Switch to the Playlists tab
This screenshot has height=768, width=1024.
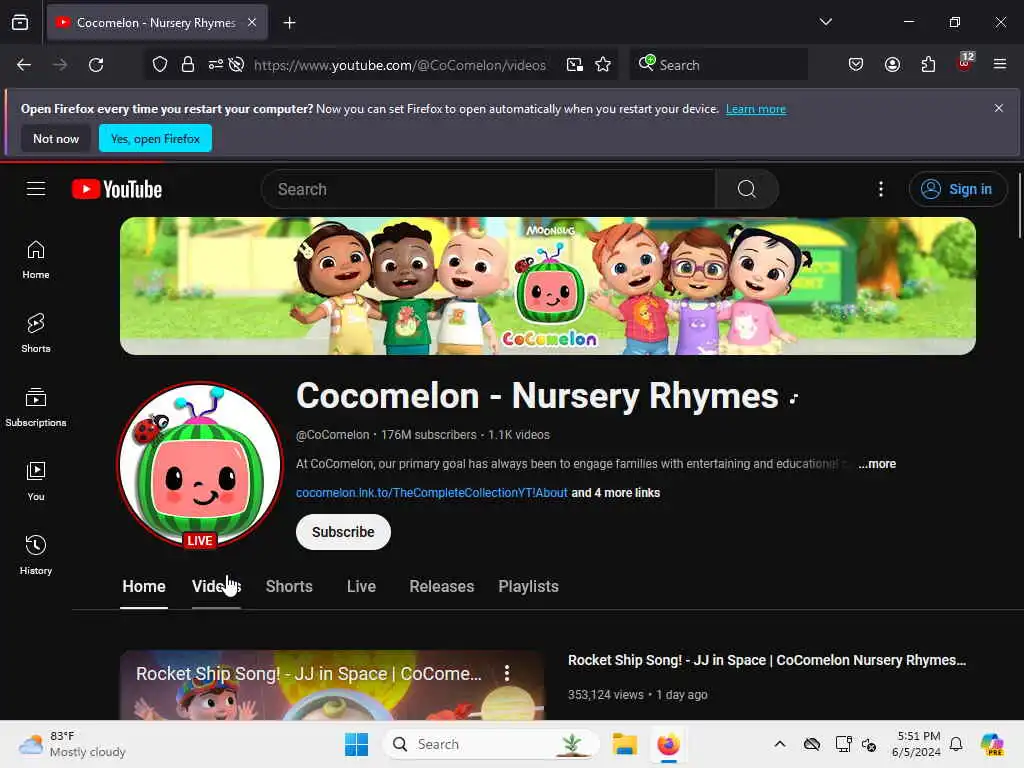tap(528, 586)
